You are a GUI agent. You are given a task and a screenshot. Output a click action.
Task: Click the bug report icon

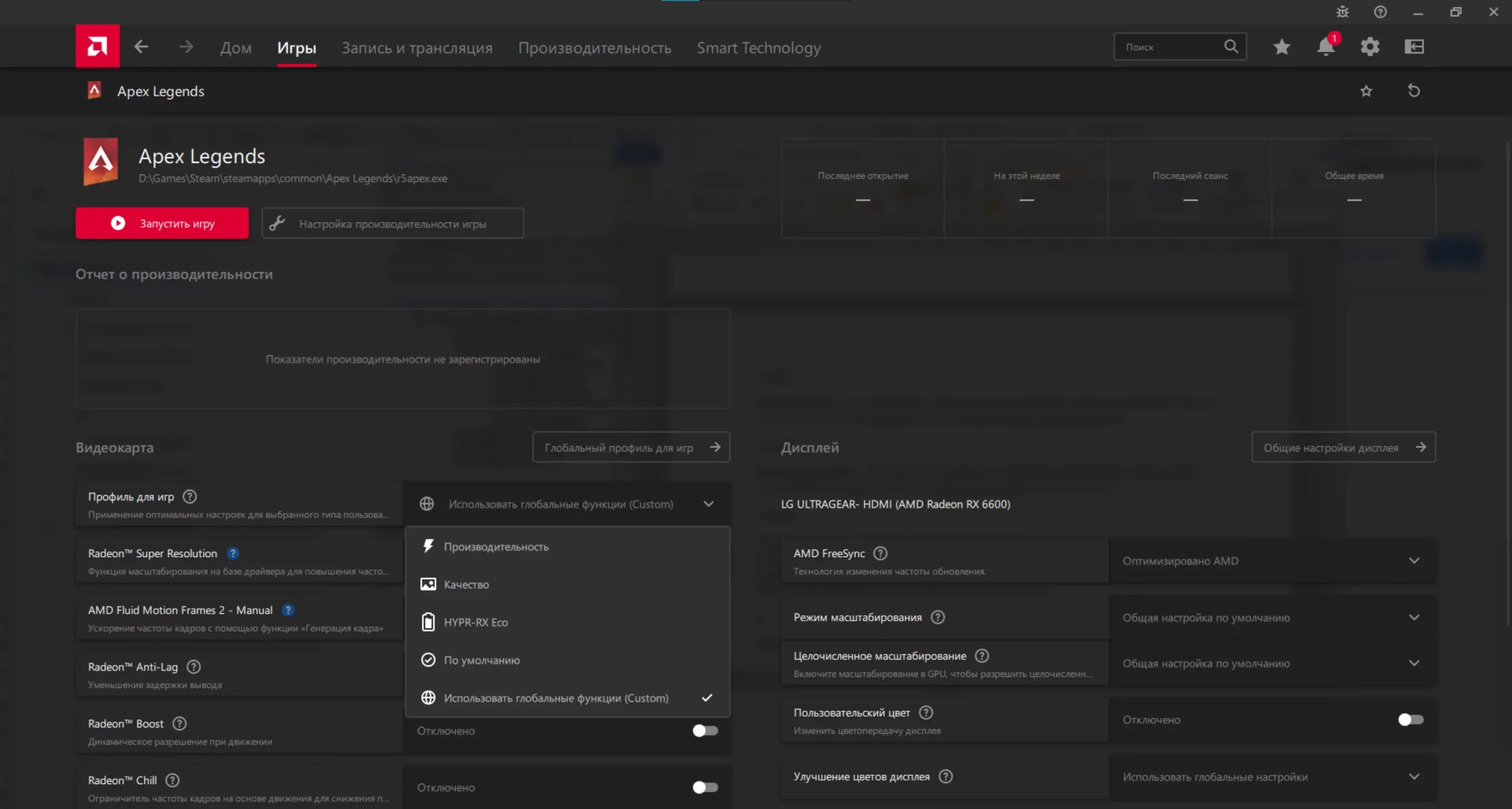click(1342, 12)
